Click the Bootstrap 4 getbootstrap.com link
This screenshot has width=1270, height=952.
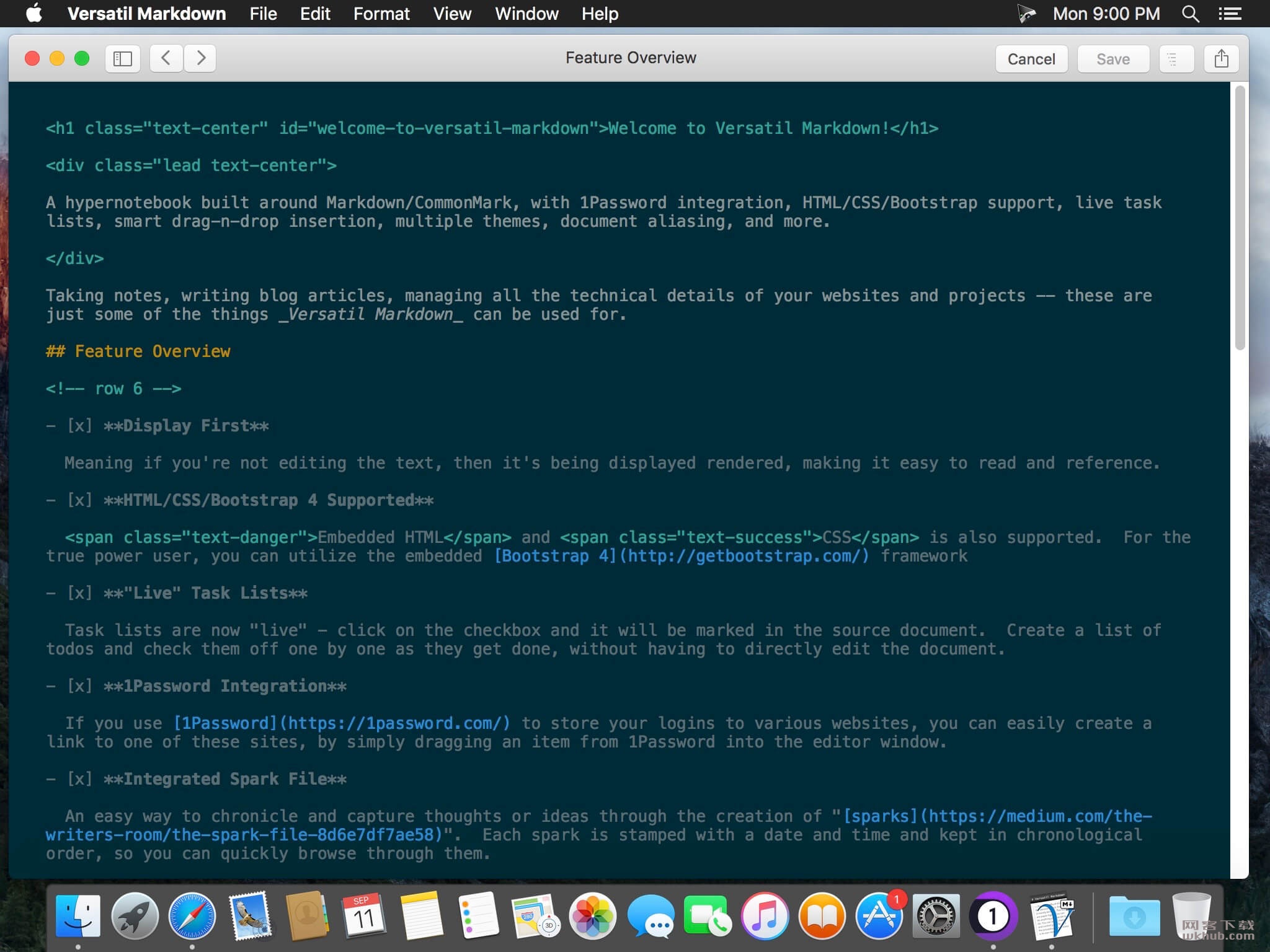(x=682, y=556)
